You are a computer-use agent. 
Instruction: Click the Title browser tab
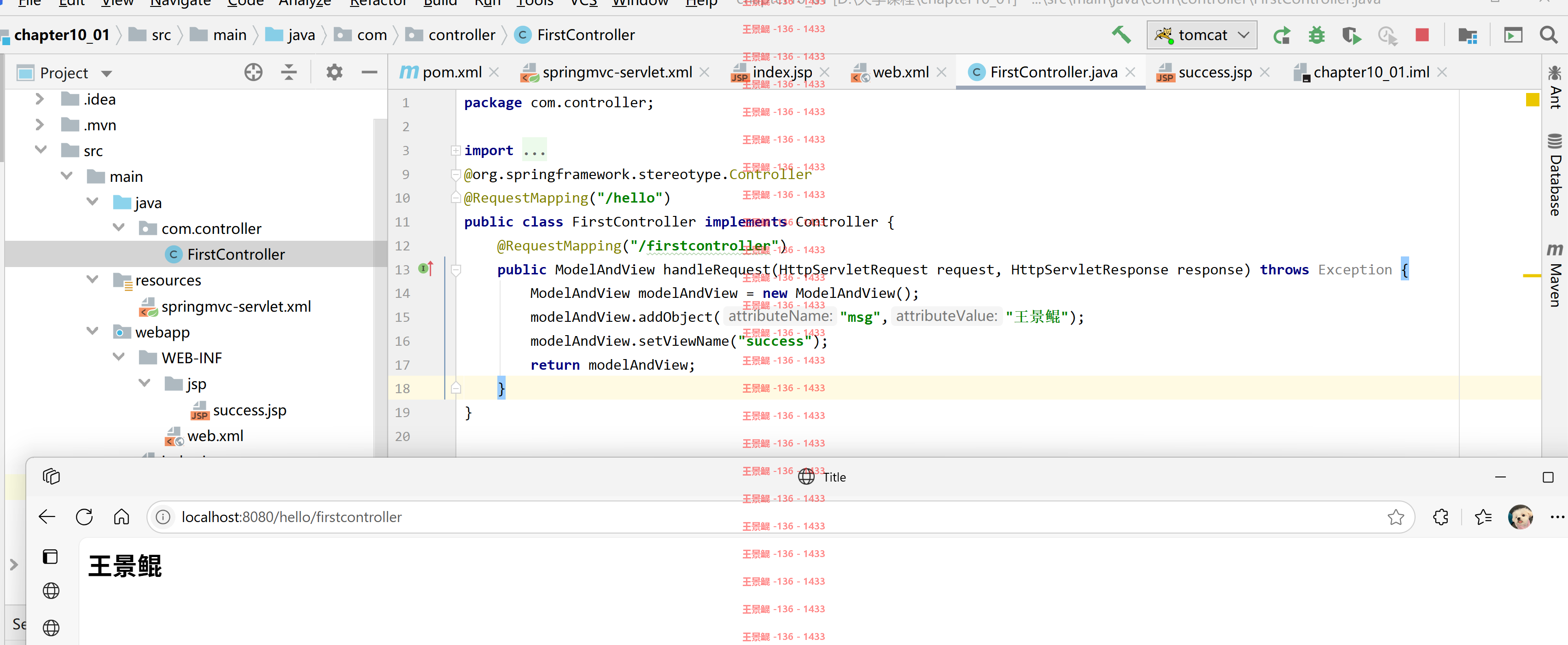822,477
